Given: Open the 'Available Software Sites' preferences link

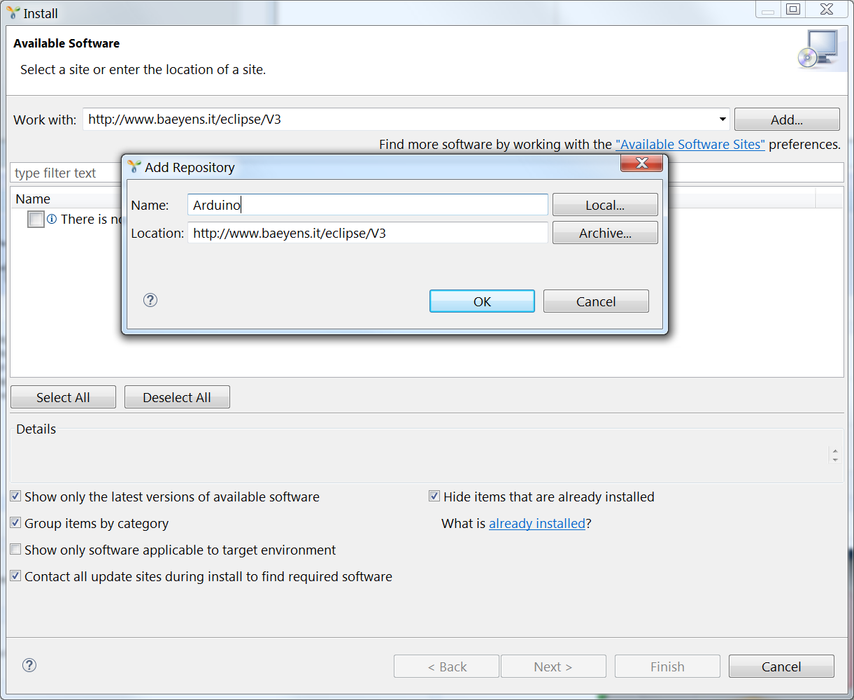Looking at the screenshot, I should tap(690, 144).
